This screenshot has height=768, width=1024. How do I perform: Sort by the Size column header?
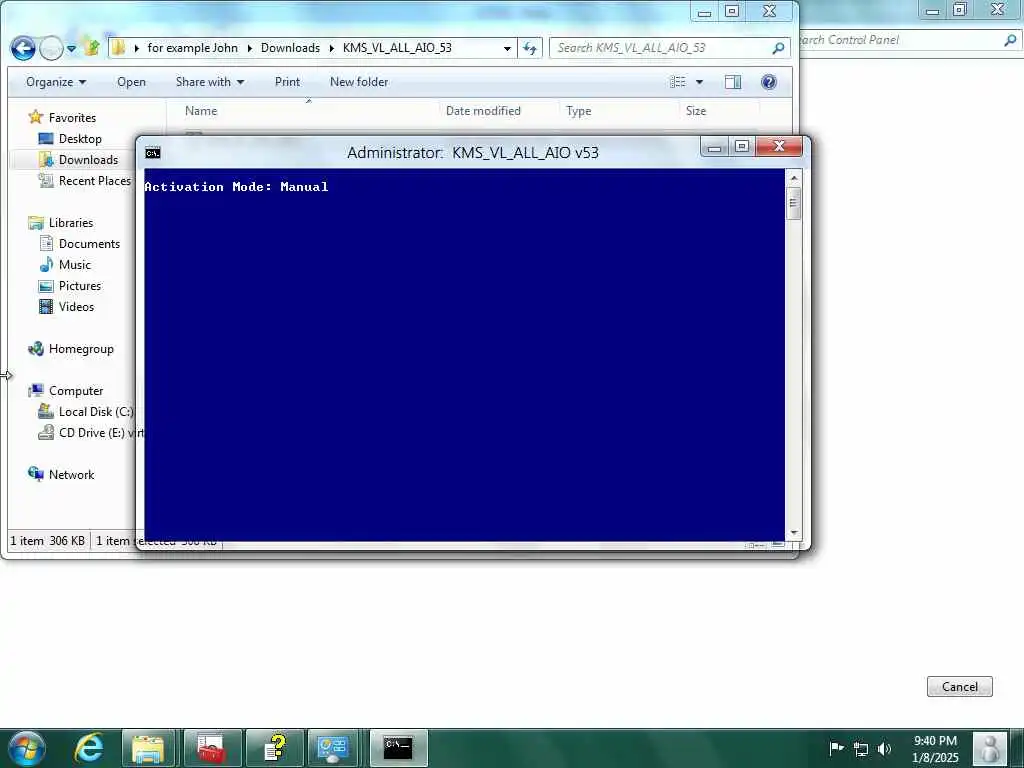pos(696,111)
